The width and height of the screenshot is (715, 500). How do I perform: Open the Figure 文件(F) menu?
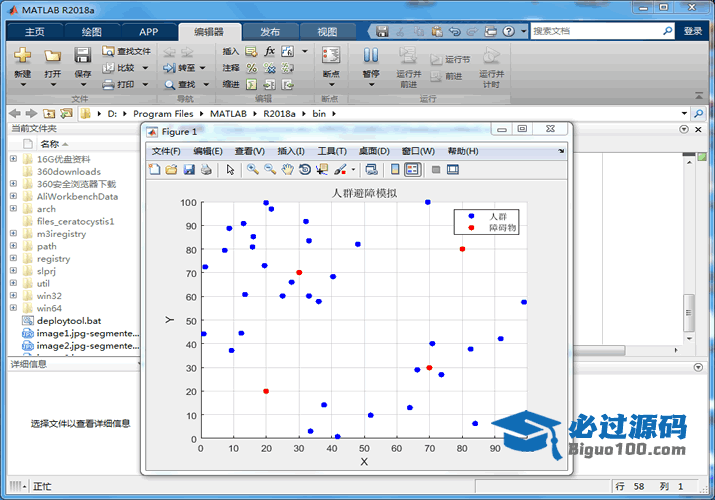(166, 151)
